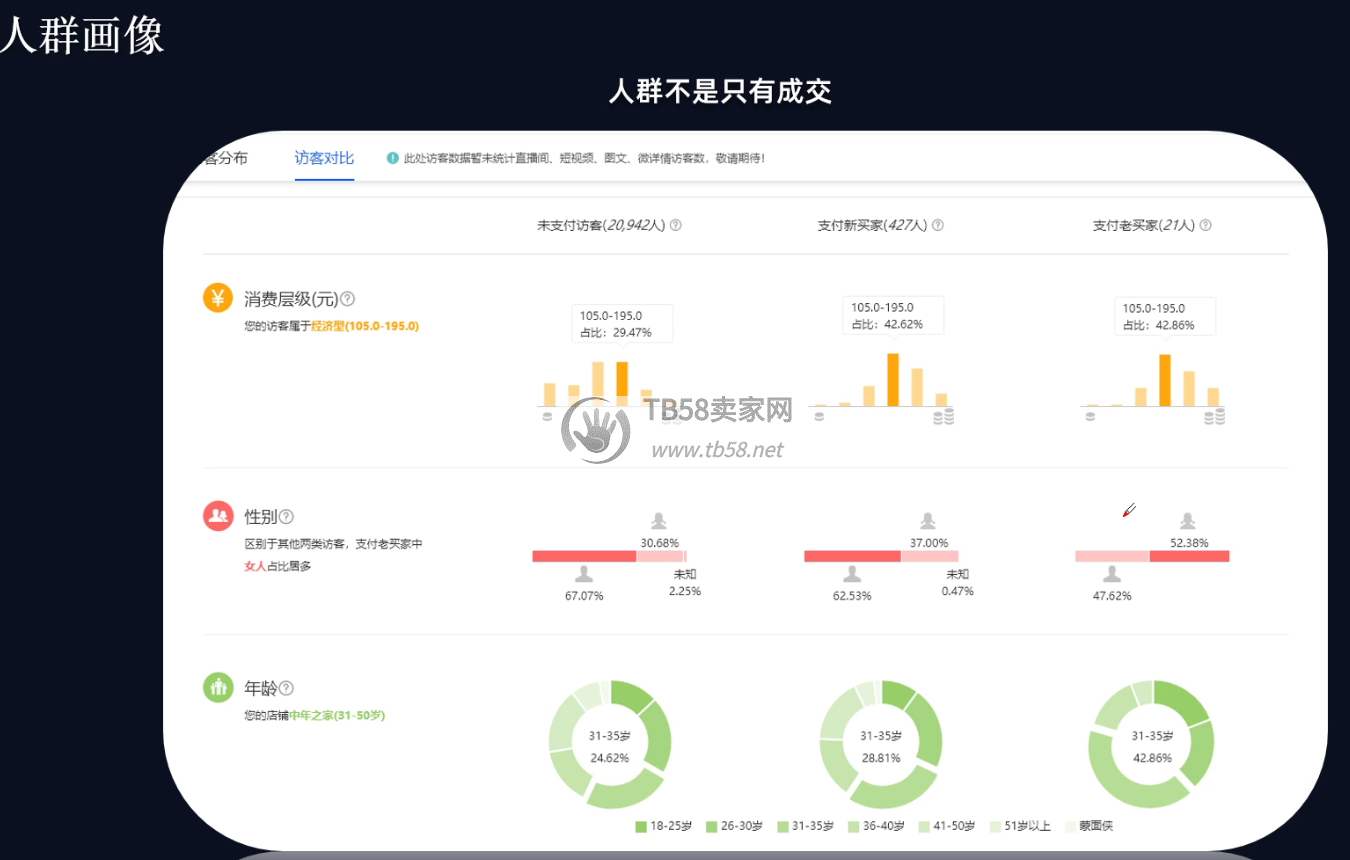Click help icon beside 性别 label
This screenshot has height=860, width=1350.
[x=286, y=517]
